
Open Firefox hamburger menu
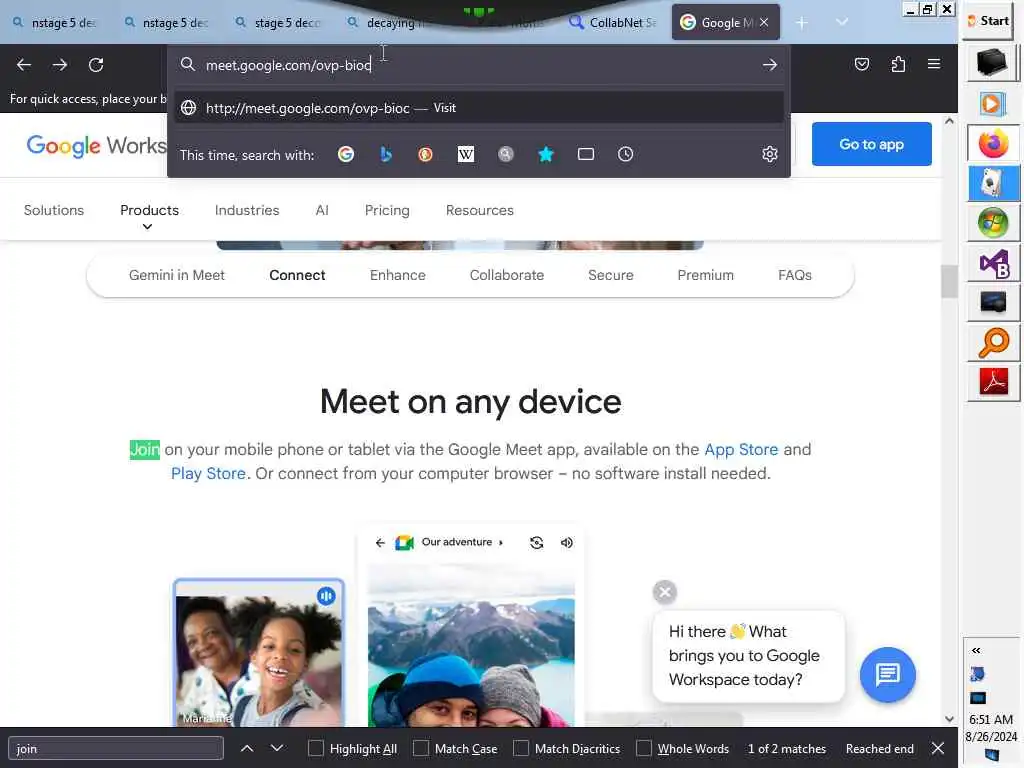934,63
